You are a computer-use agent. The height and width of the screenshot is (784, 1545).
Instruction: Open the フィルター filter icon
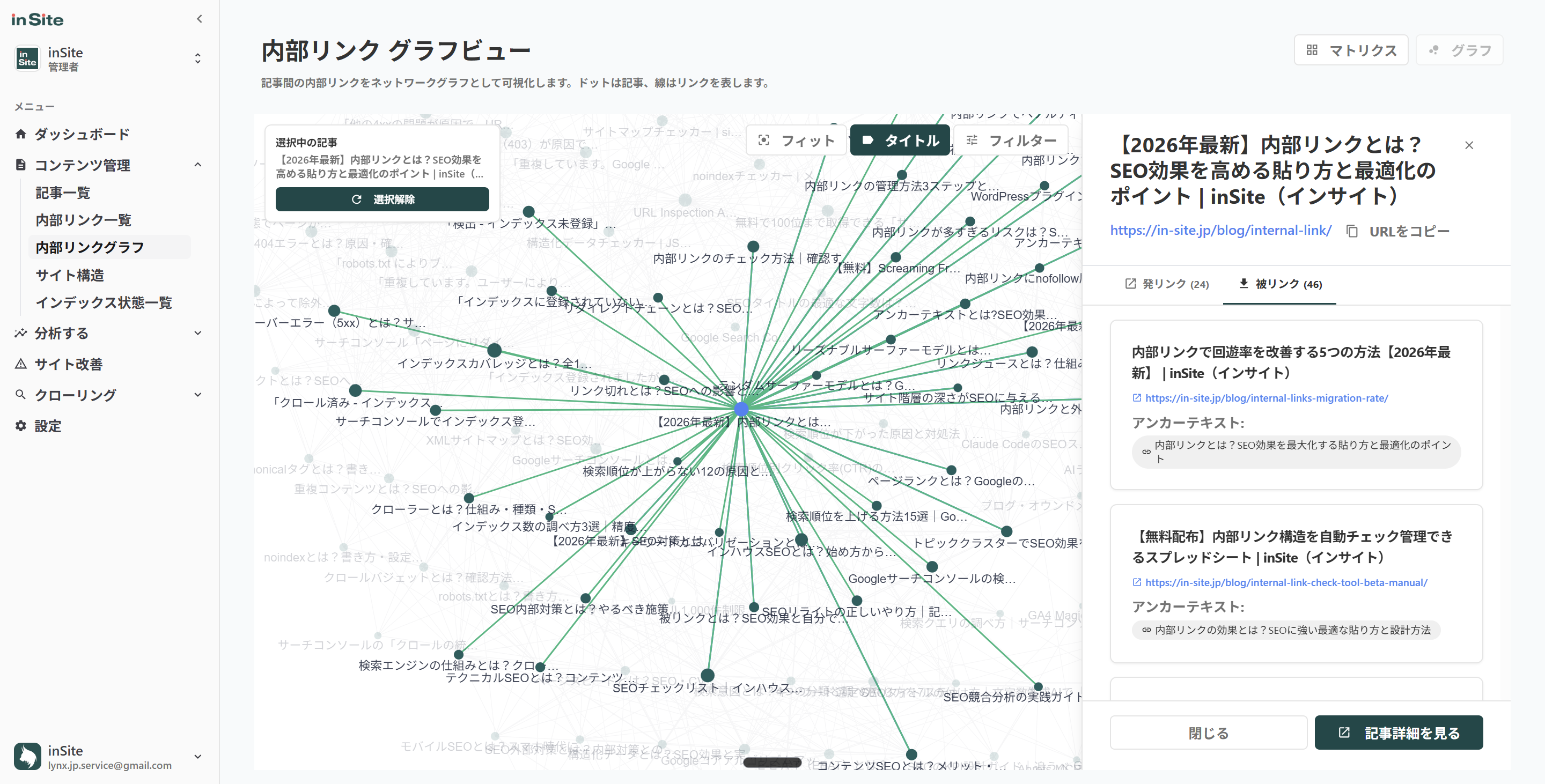pos(972,139)
